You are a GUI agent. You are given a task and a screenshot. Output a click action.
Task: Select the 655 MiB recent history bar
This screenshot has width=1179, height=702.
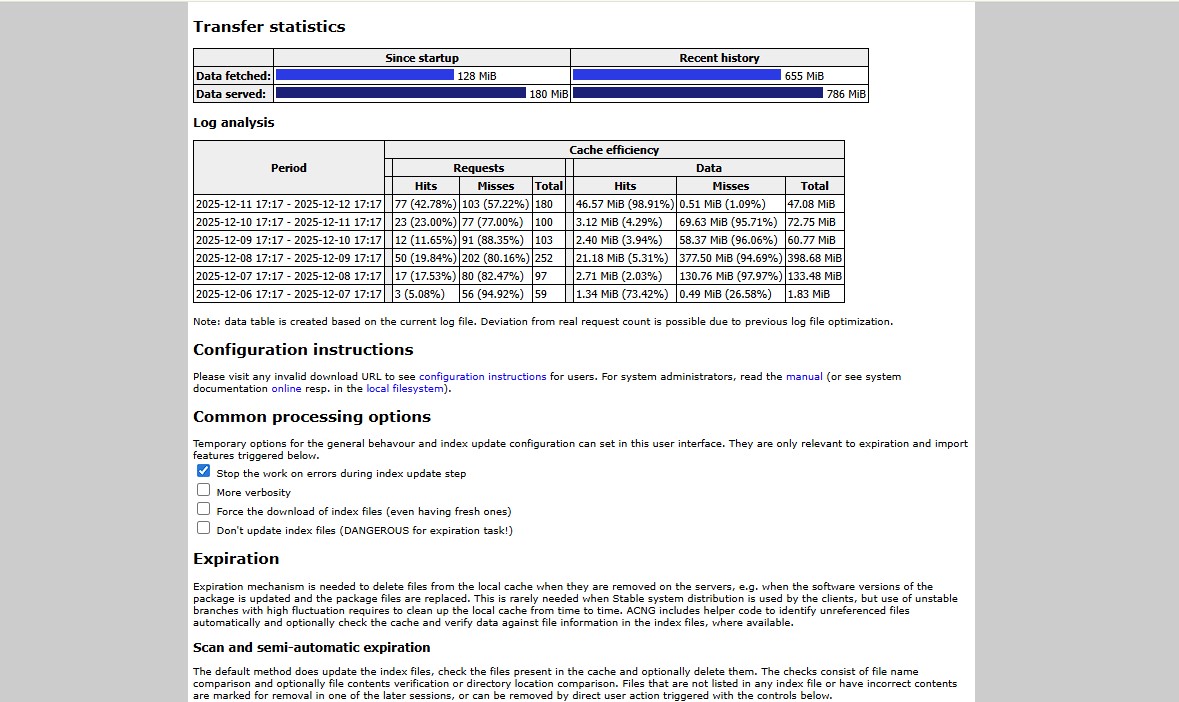[x=676, y=75]
